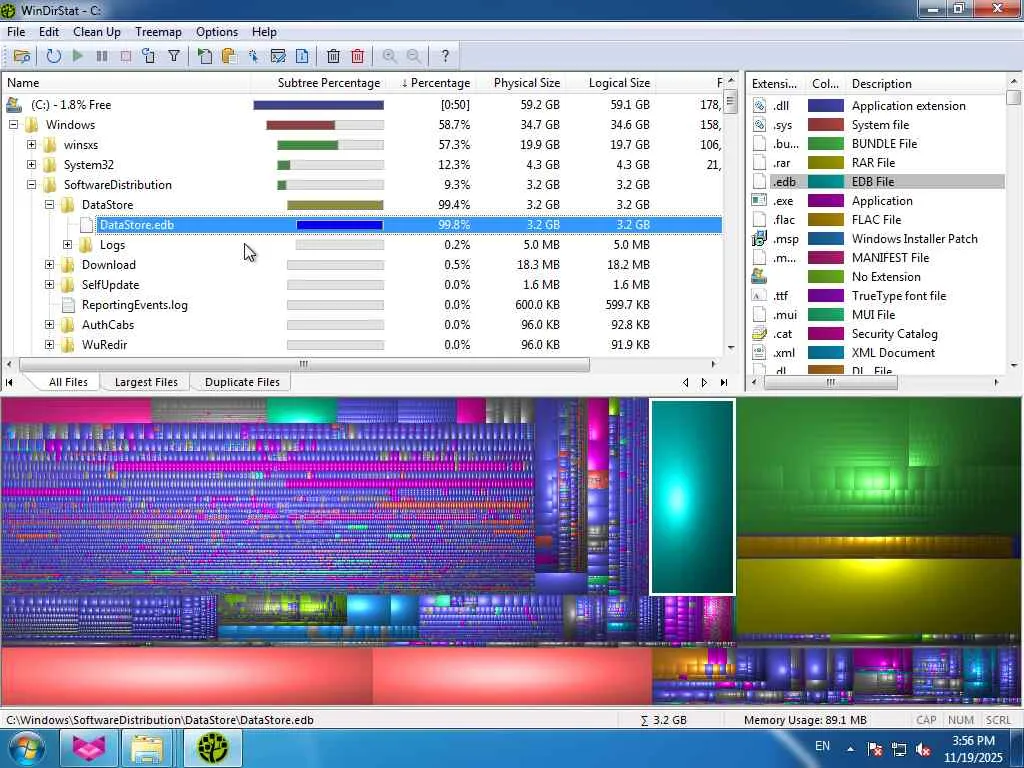
Task: Open the File menu
Action: [x=16, y=32]
